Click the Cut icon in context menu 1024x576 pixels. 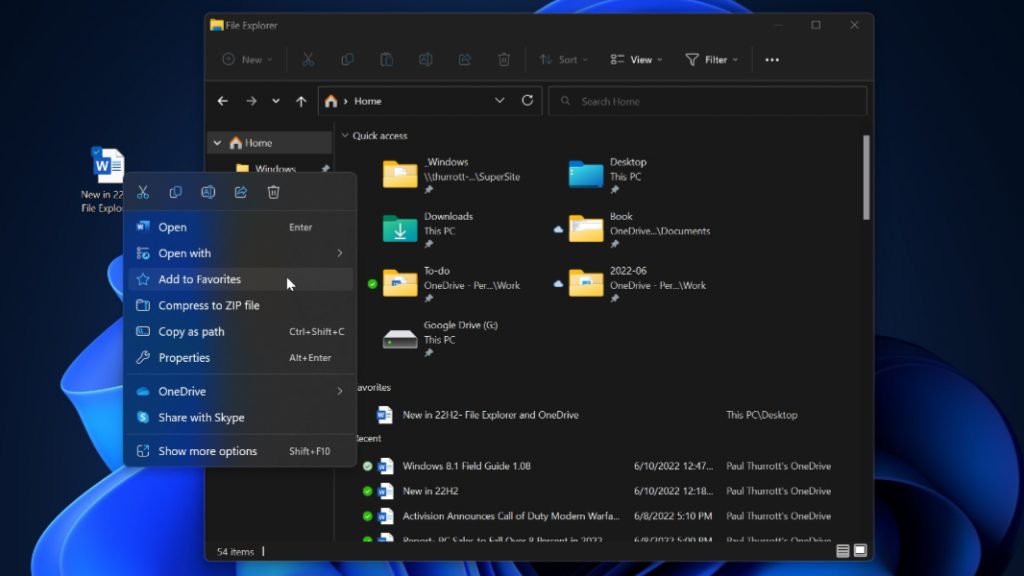pyautogui.click(x=143, y=192)
